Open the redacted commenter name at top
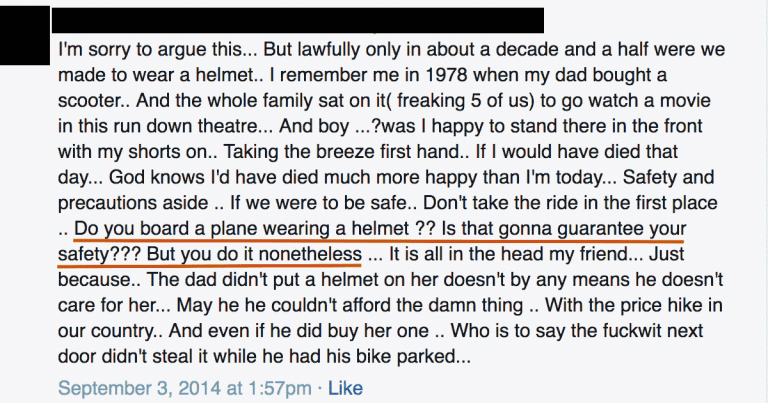This screenshot has width=768, height=403. coord(301,20)
